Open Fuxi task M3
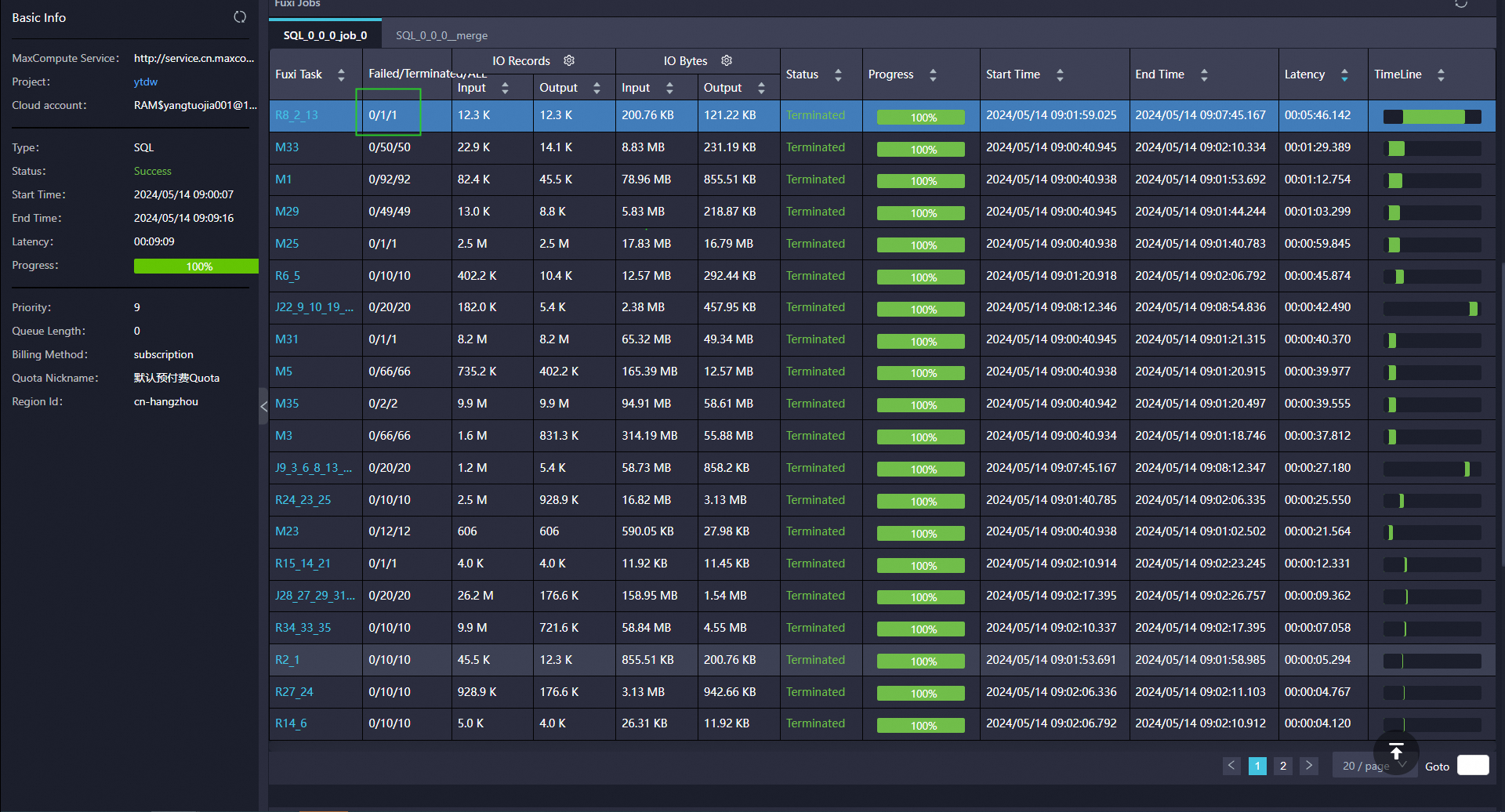Image resolution: width=1505 pixels, height=812 pixels. [284, 436]
